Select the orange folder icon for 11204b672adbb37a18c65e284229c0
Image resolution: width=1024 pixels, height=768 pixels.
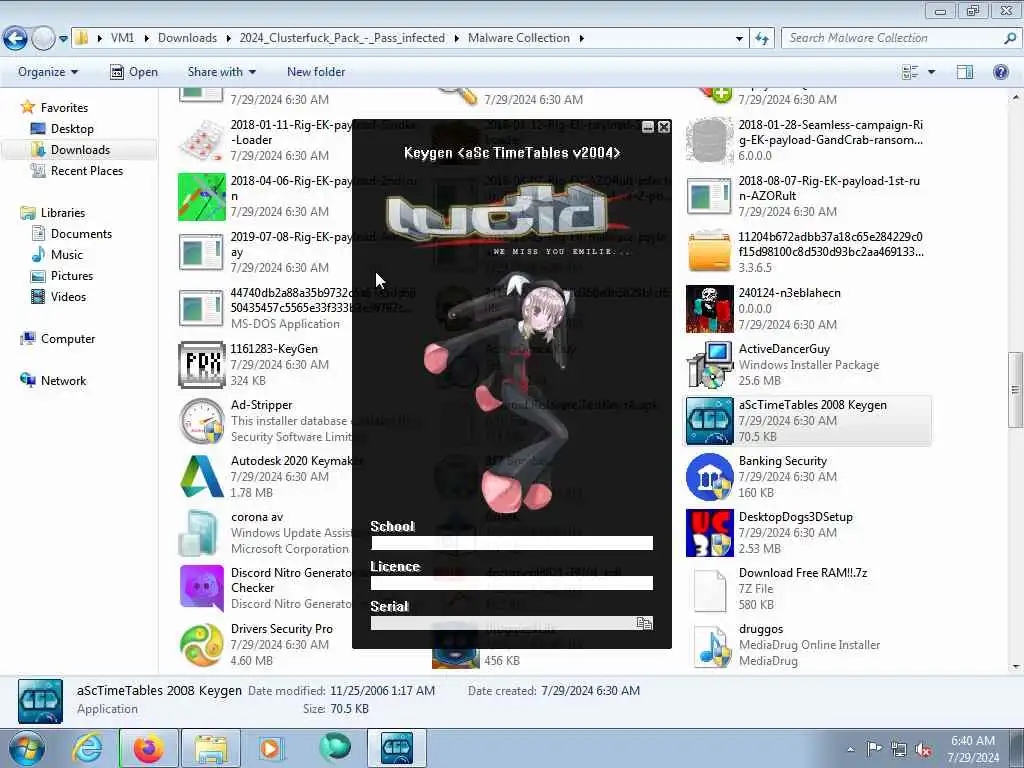(710, 252)
